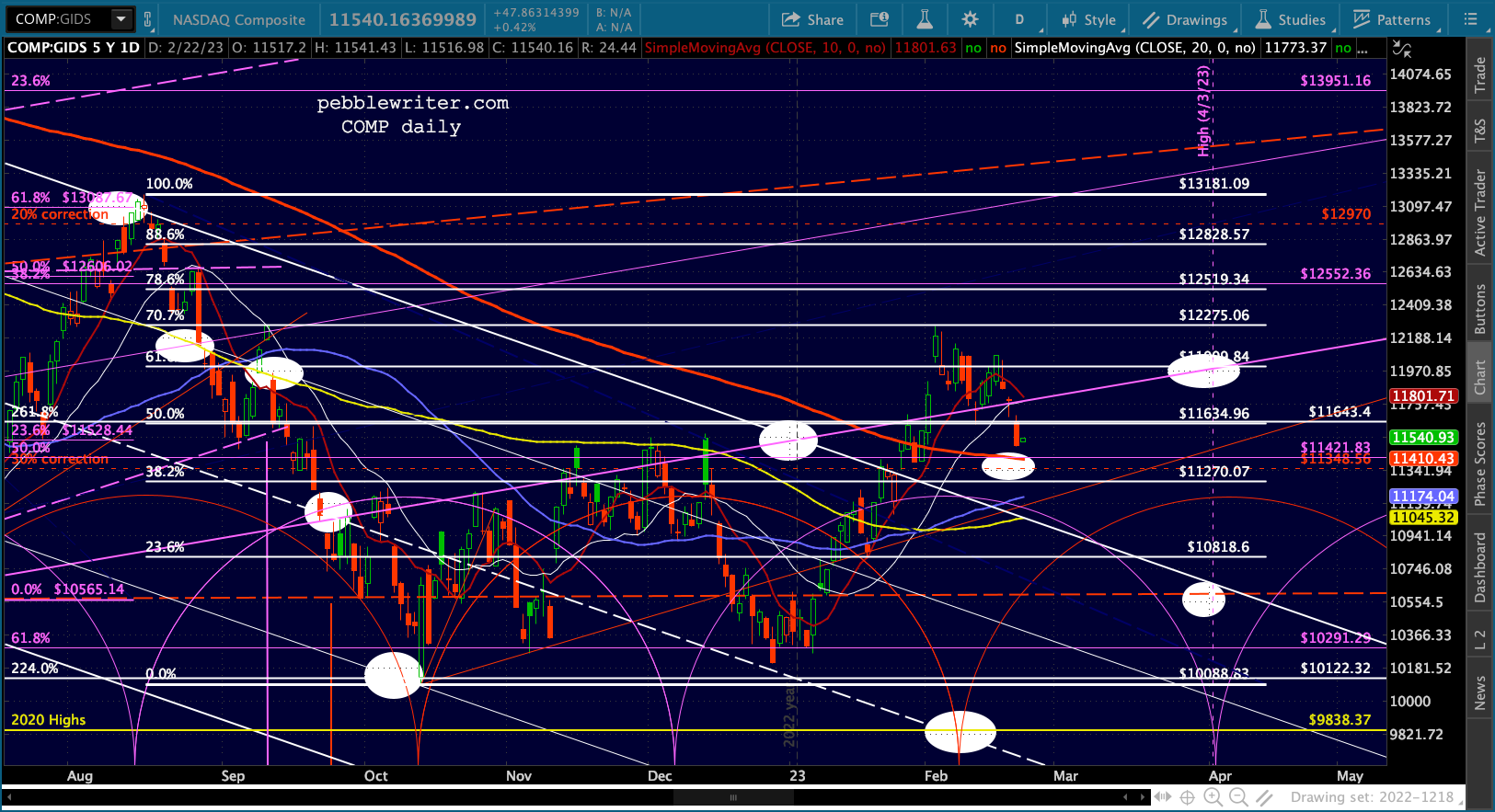Click the fit-studies icon above price axis
The width and height of the screenshot is (1495, 812).
pos(1401,49)
